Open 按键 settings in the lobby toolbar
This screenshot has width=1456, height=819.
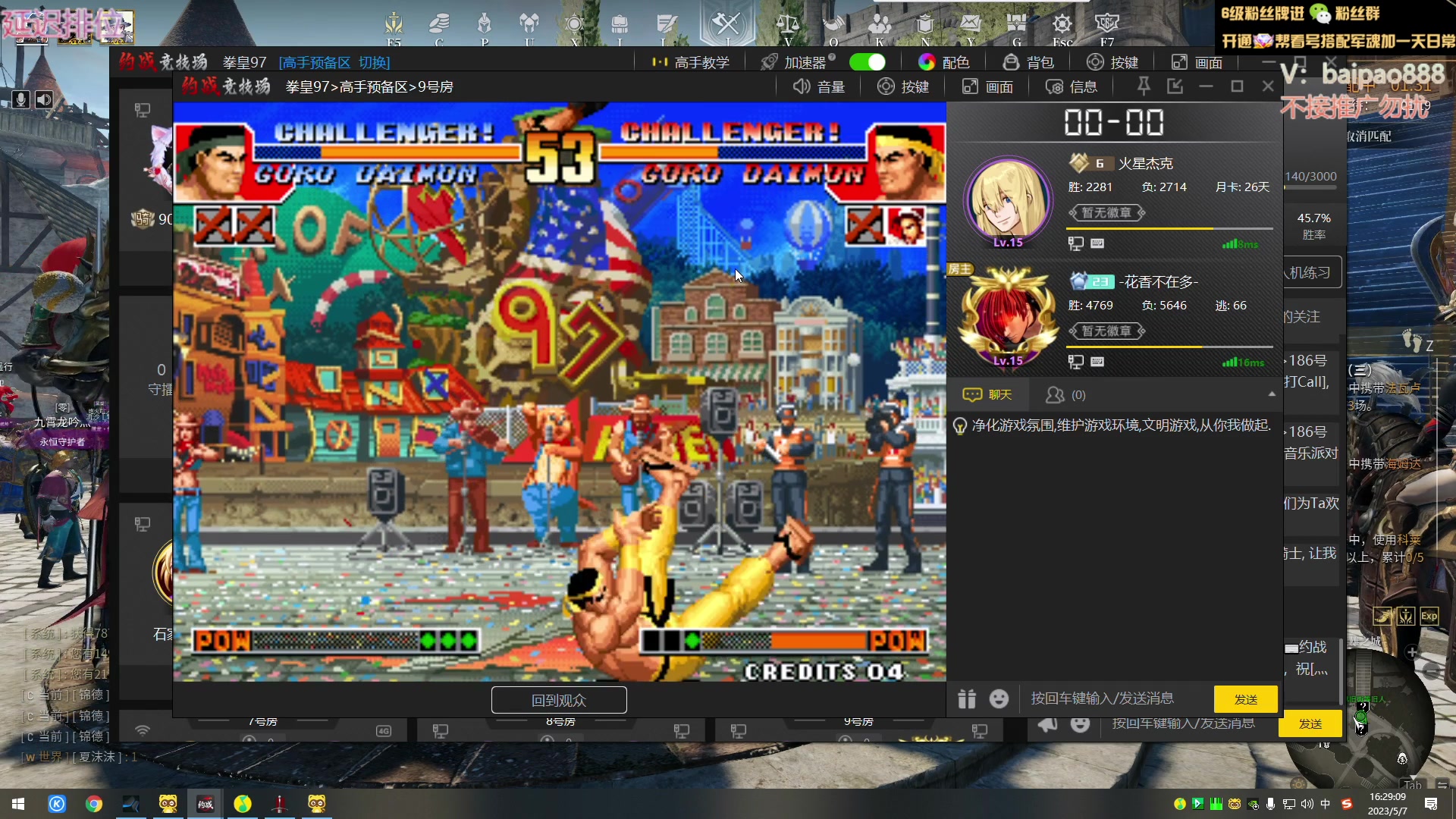(1112, 62)
